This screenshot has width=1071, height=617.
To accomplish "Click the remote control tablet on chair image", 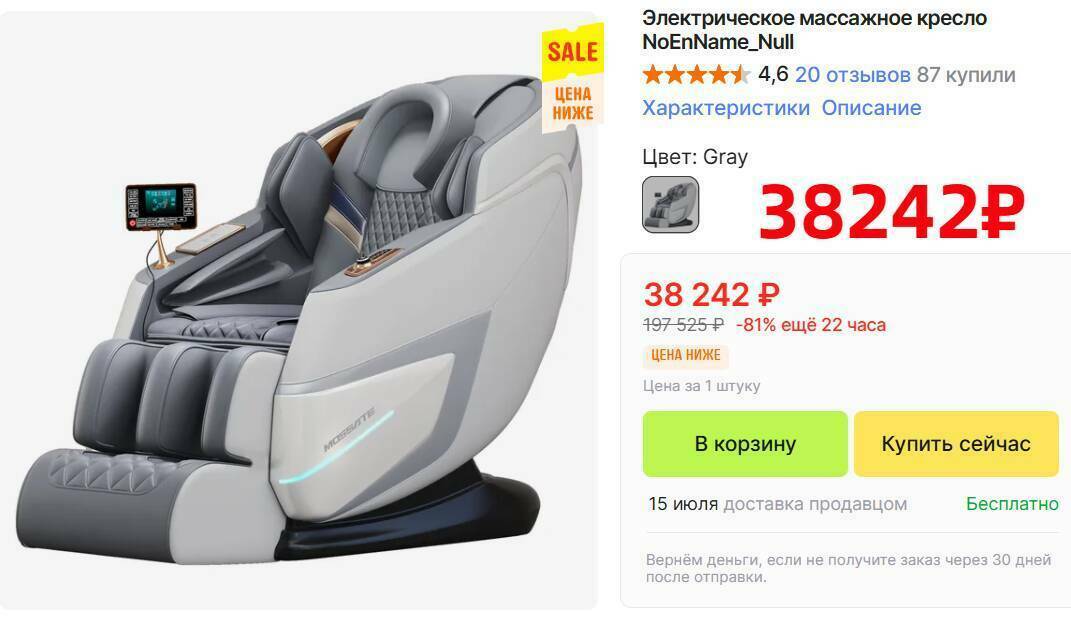I will (161, 206).
